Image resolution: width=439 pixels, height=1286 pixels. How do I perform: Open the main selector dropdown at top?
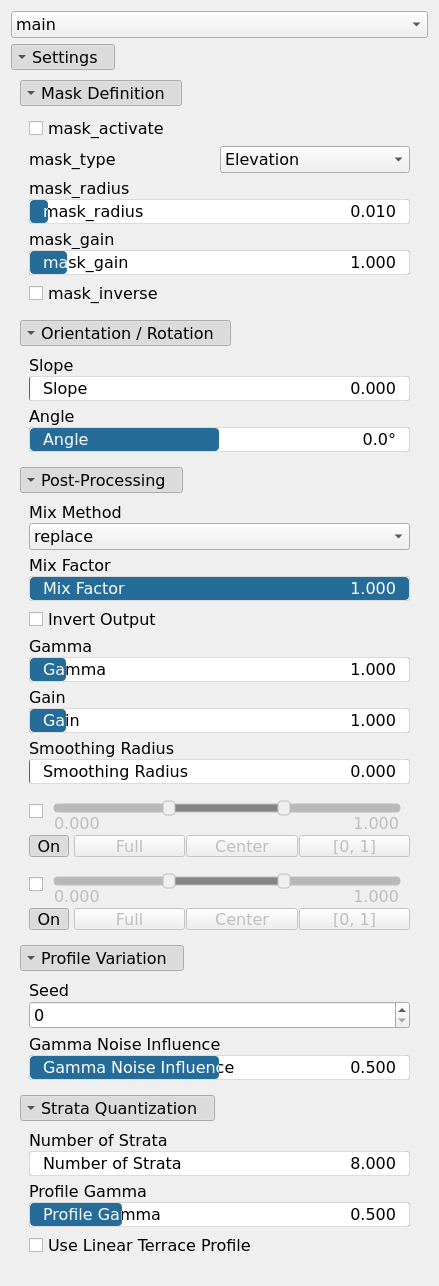(x=219, y=24)
